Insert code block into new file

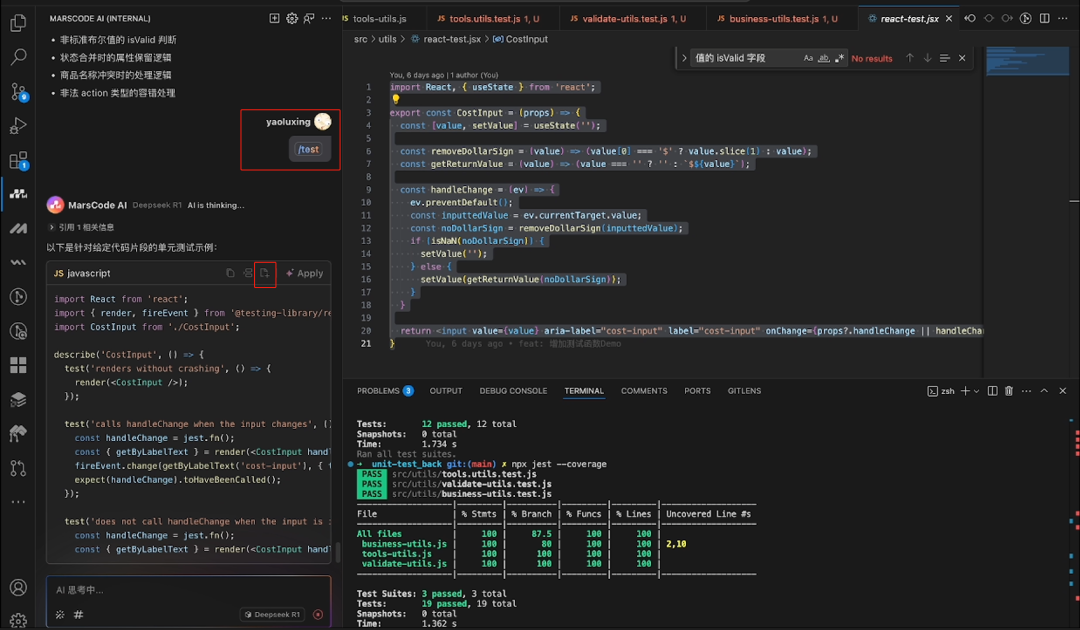[264, 273]
